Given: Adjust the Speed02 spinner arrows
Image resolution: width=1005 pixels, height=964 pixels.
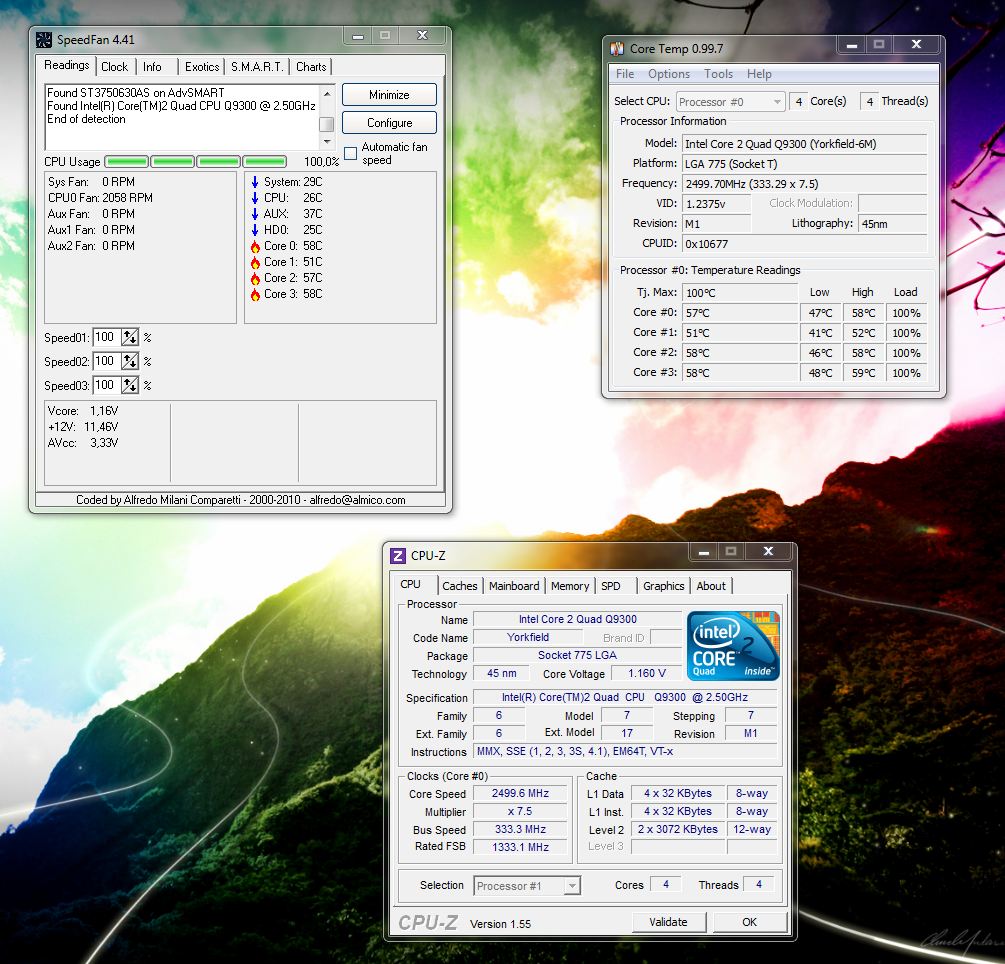Looking at the screenshot, I should pyautogui.click(x=130, y=362).
